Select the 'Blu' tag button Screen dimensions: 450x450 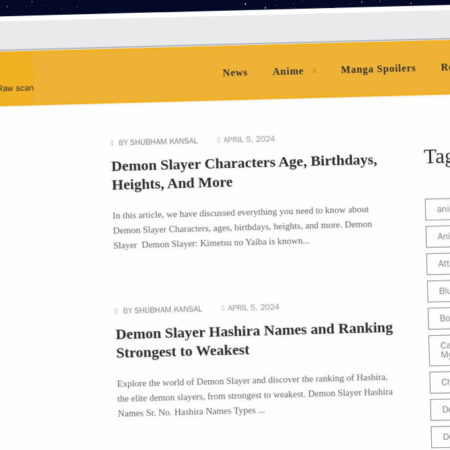coord(439,291)
